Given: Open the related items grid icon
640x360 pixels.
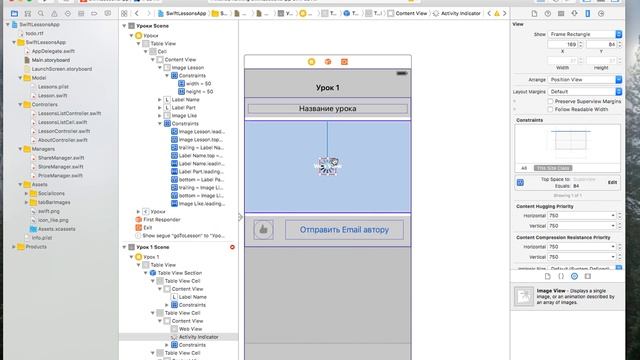Looking at the screenshot, I should point(124,13).
